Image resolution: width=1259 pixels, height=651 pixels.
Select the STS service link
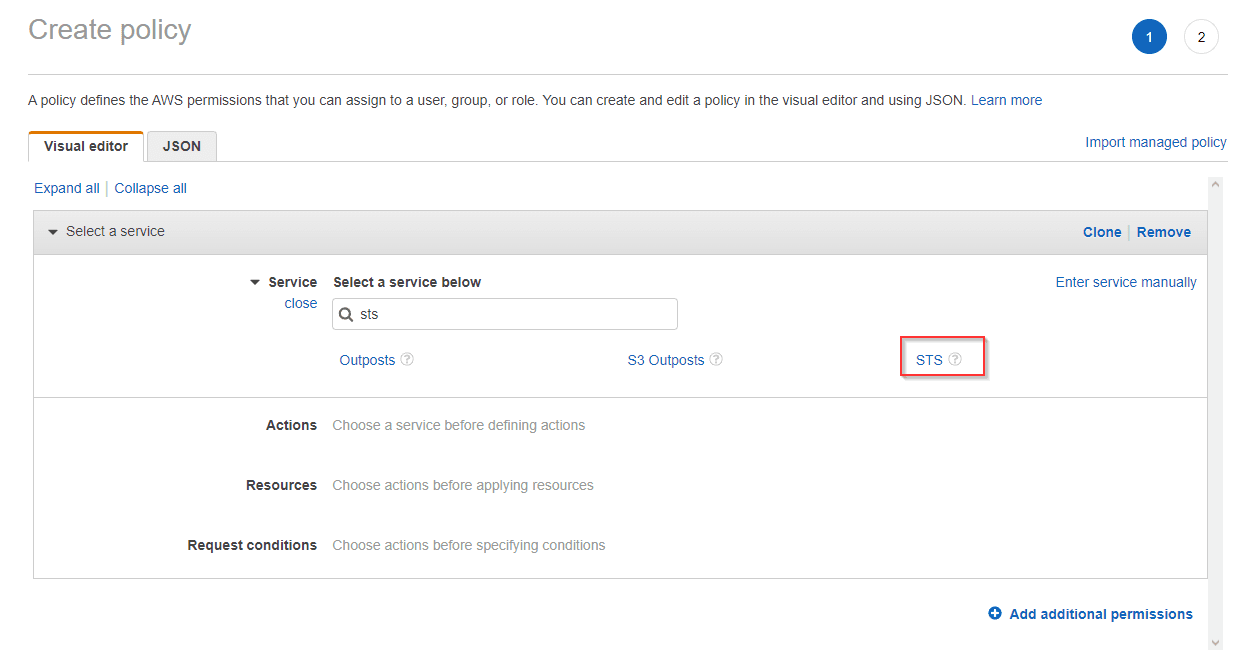pyautogui.click(x=929, y=360)
